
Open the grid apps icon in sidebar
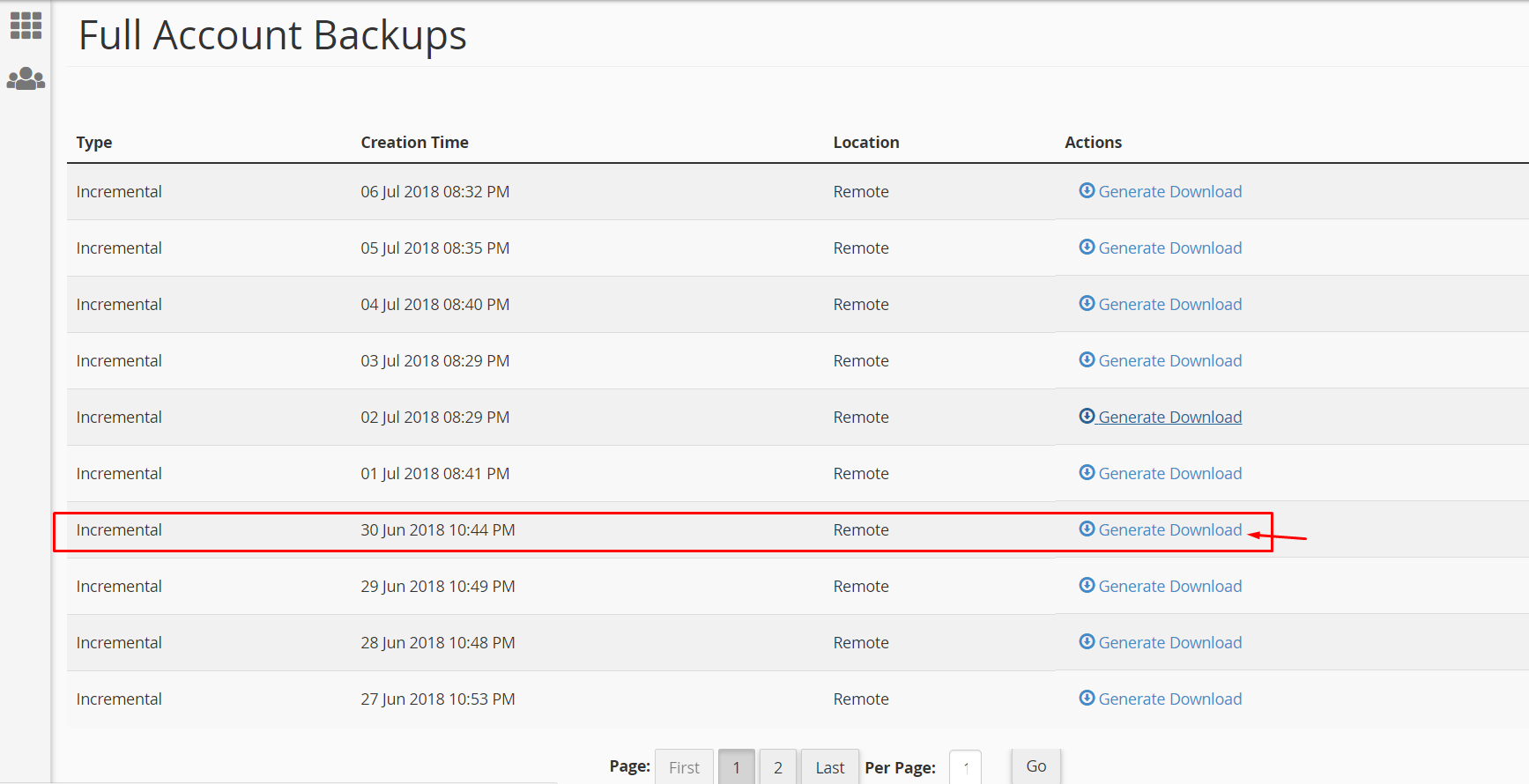26,26
